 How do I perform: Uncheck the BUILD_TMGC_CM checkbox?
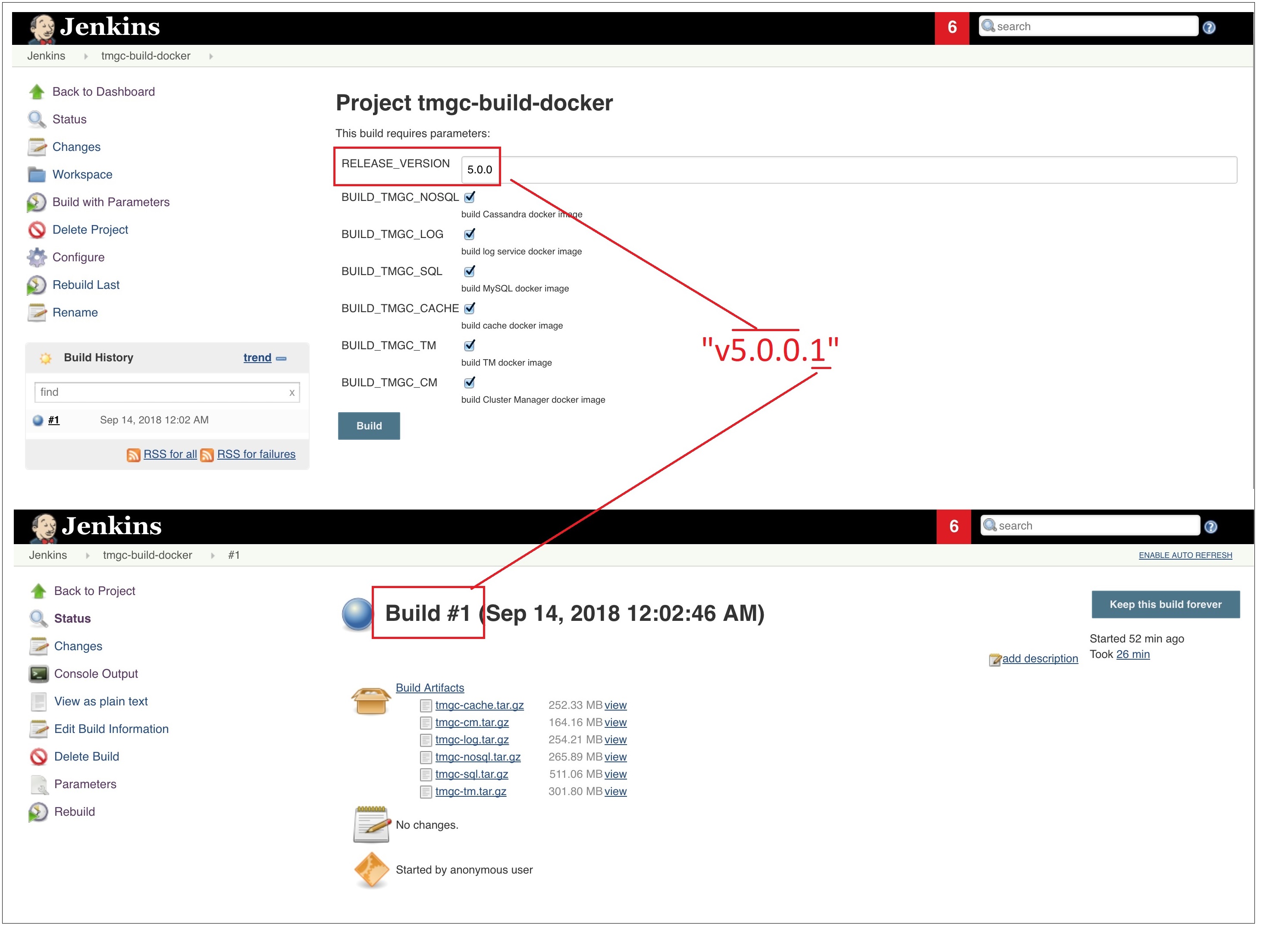(x=470, y=382)
